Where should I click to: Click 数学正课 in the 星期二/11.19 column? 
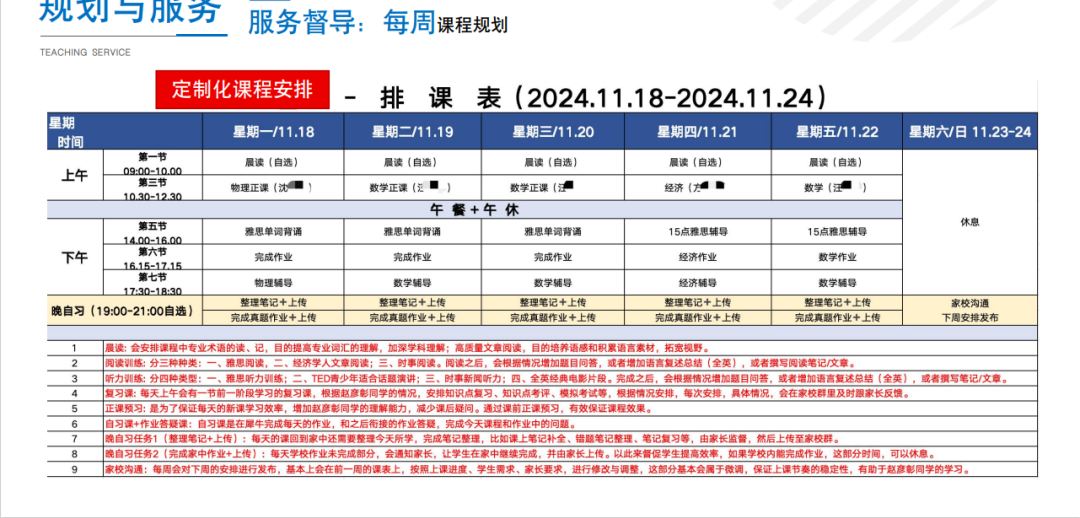[x=413, y=187]
